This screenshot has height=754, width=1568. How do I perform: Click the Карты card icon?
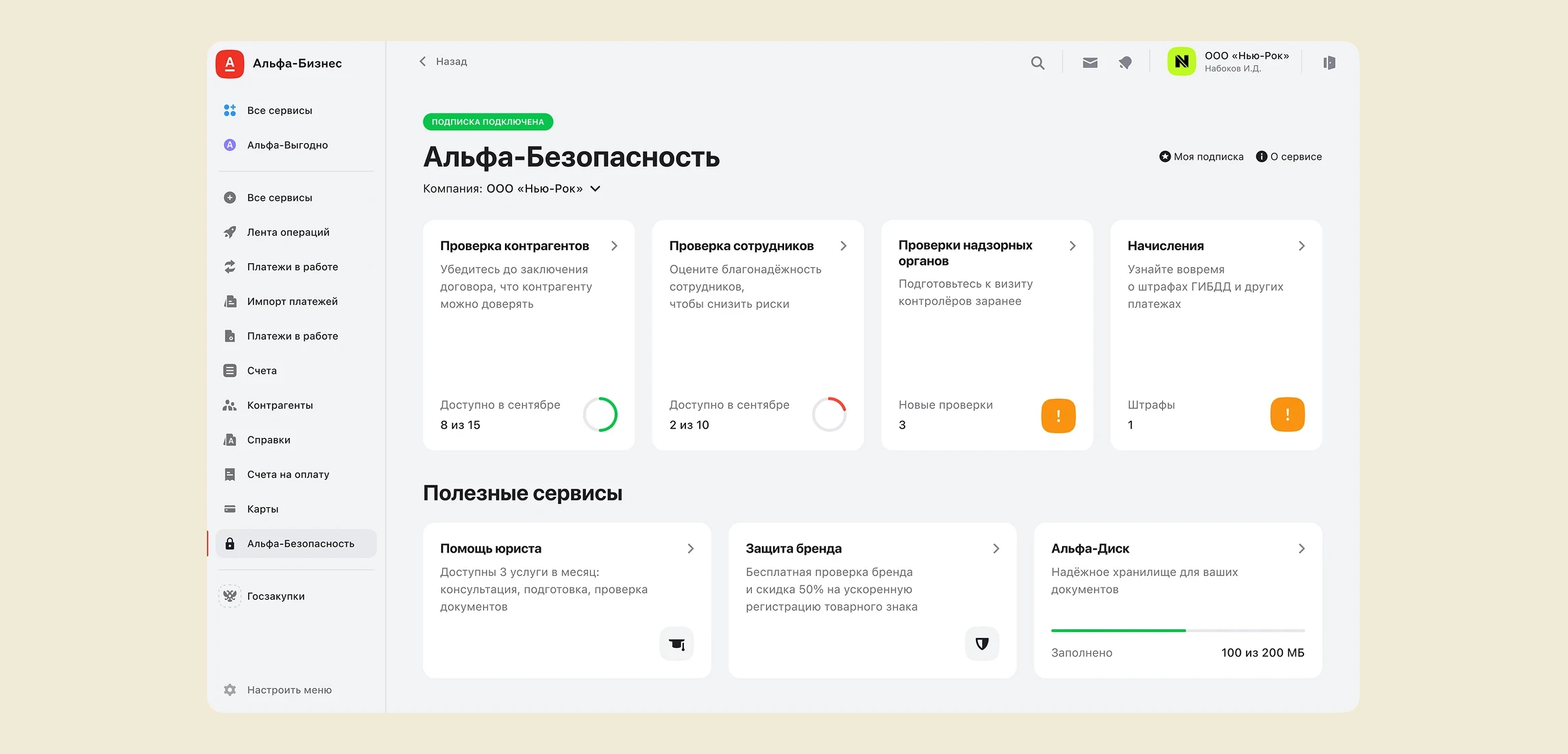(x=230, y=509)
